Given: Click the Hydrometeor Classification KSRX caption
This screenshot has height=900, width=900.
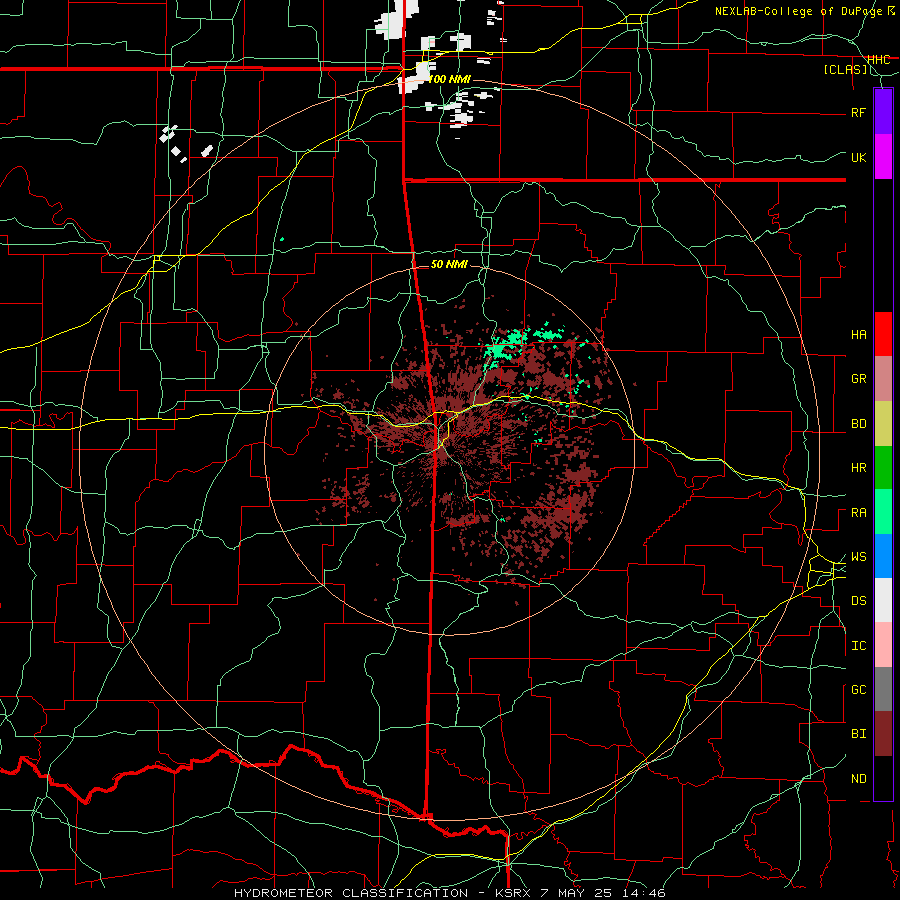Looking at the screenshot, I should point(450,893).
